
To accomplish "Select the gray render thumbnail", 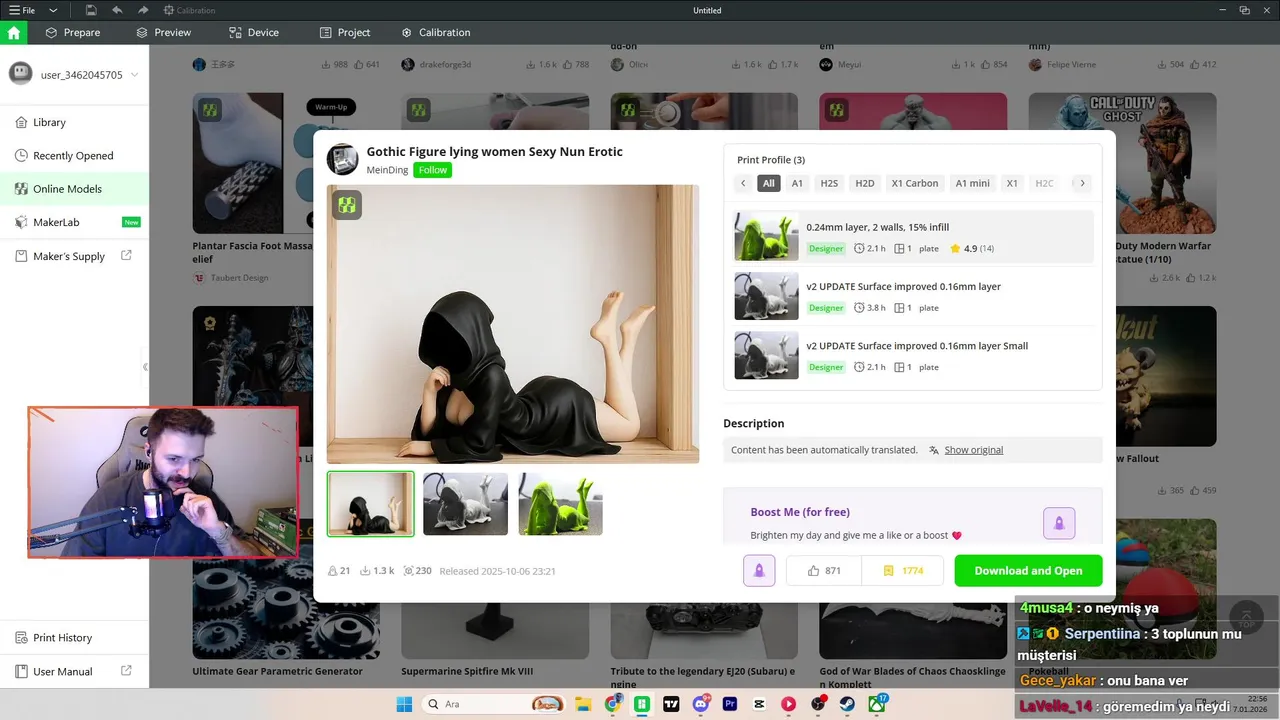I will (x=465, y=504).
